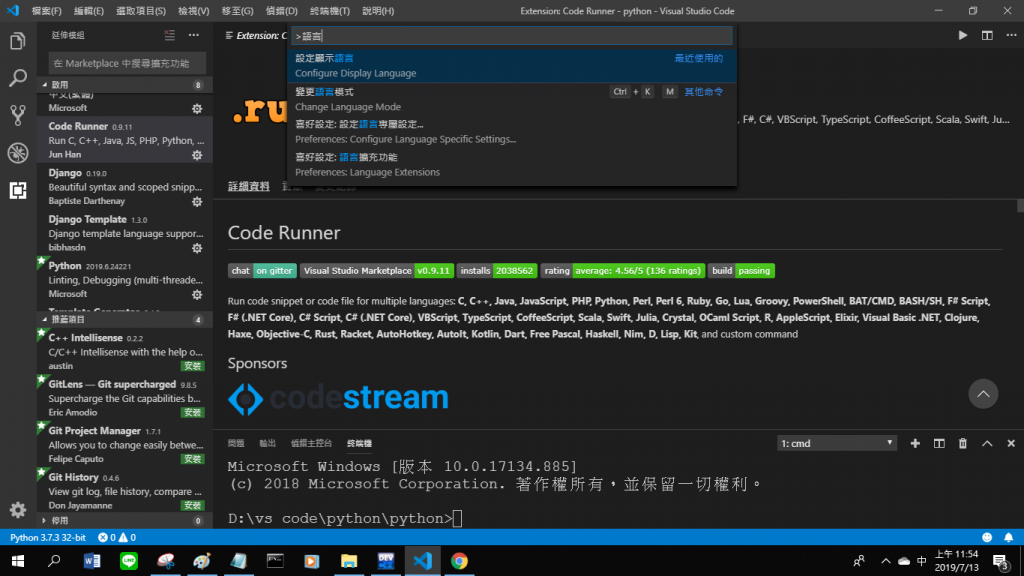This screenshot has height=576, width=1024.
Task: Close the terminal panel
Action: click(1011, 443)
